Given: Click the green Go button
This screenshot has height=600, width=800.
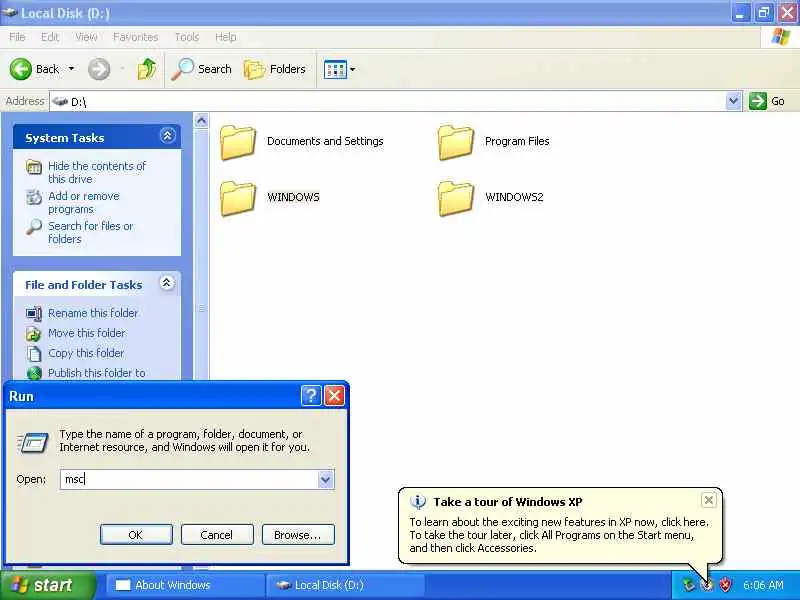Looking at the screenshot, I should tap(767, 101).
